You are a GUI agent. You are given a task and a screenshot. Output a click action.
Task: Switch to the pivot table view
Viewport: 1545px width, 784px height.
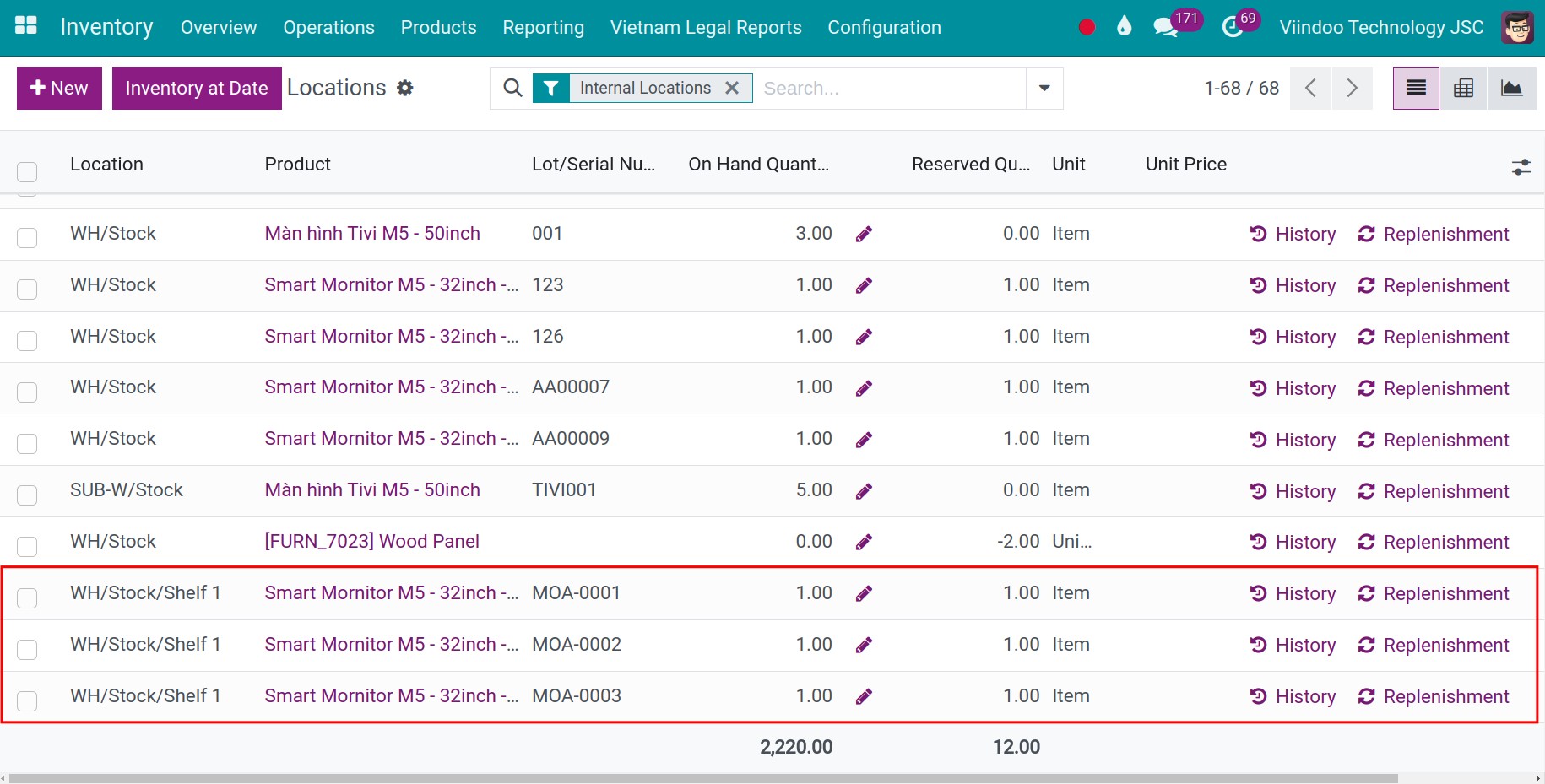(x=1463, y=88)
